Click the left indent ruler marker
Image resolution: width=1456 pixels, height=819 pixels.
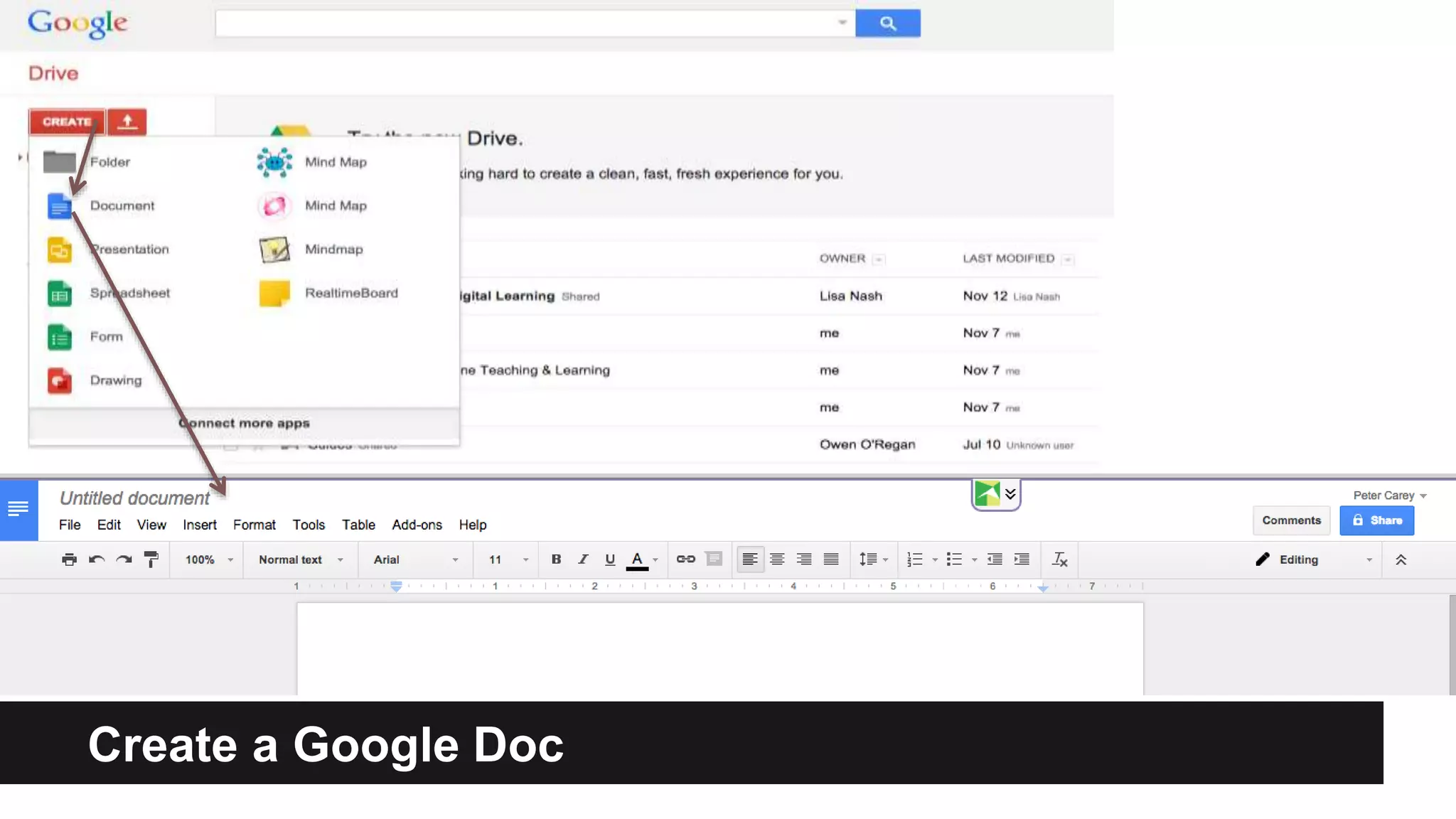coord(396,587)
